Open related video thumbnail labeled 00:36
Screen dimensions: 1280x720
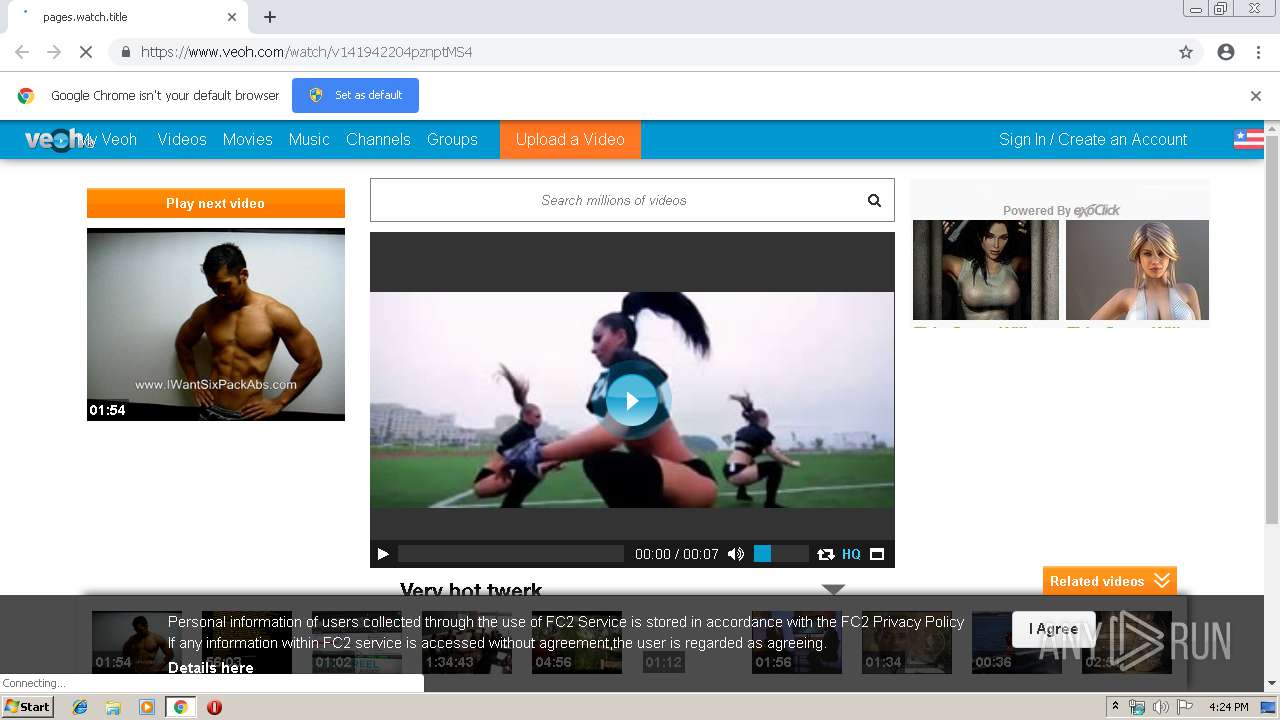point(1017,642)
